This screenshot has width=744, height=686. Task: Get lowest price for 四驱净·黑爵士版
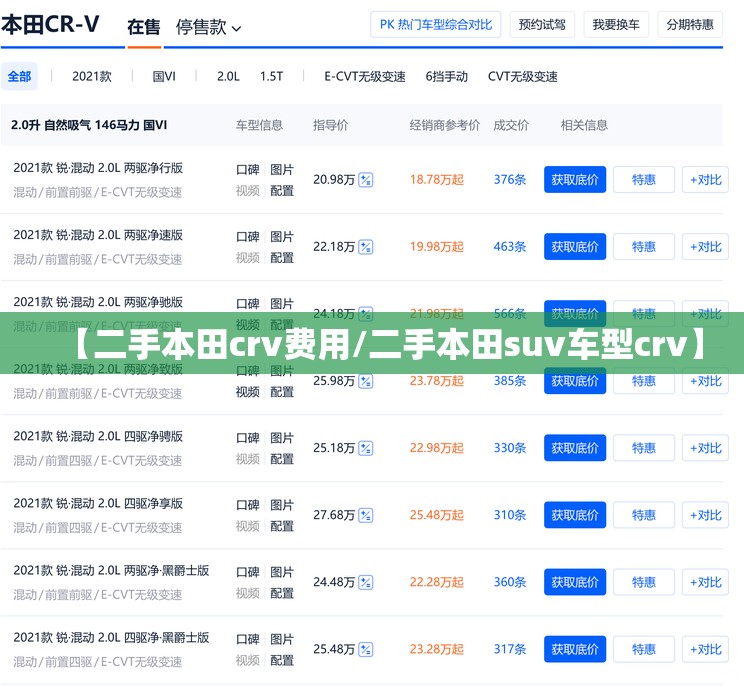point(575,649)
